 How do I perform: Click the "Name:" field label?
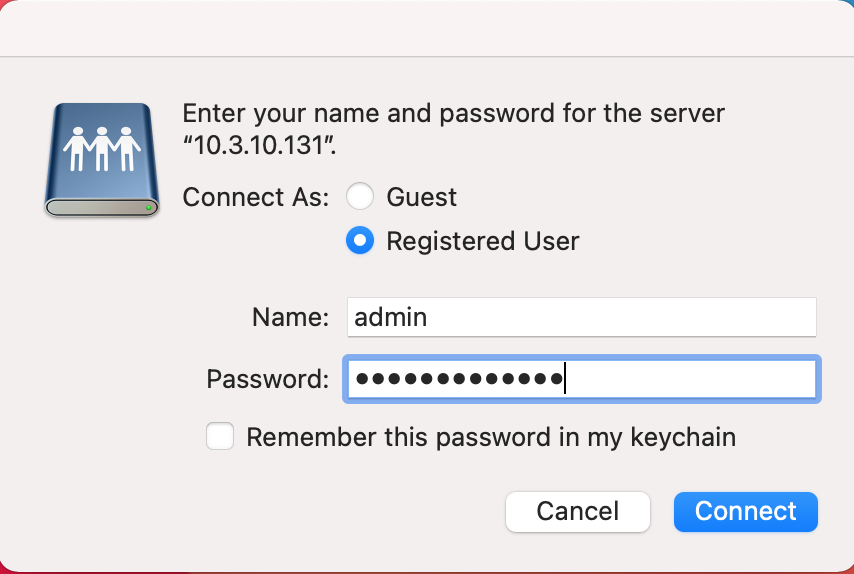point(291,317)
